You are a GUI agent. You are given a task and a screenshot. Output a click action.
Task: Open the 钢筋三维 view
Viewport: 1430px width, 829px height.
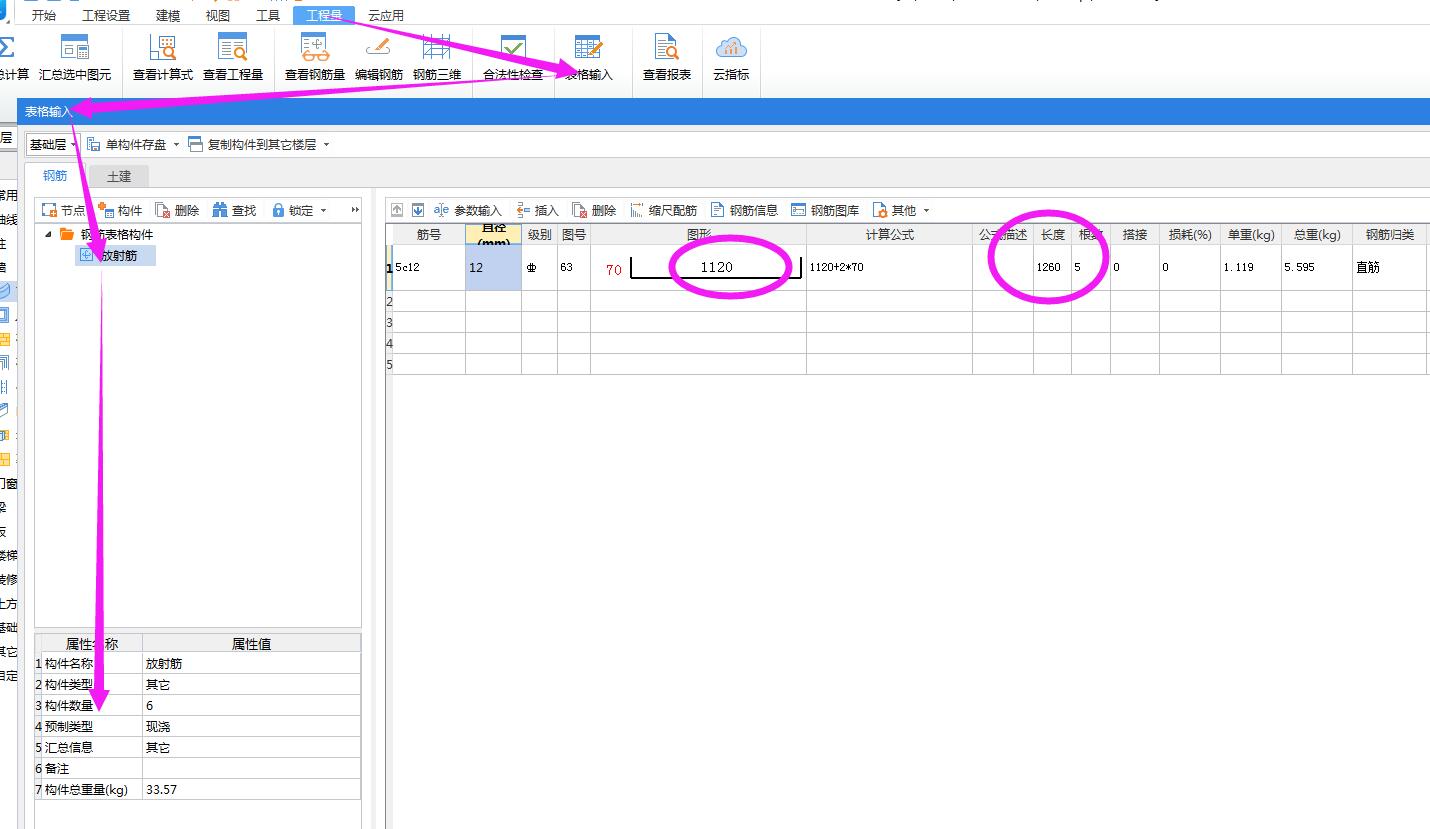tap(437, 58)
